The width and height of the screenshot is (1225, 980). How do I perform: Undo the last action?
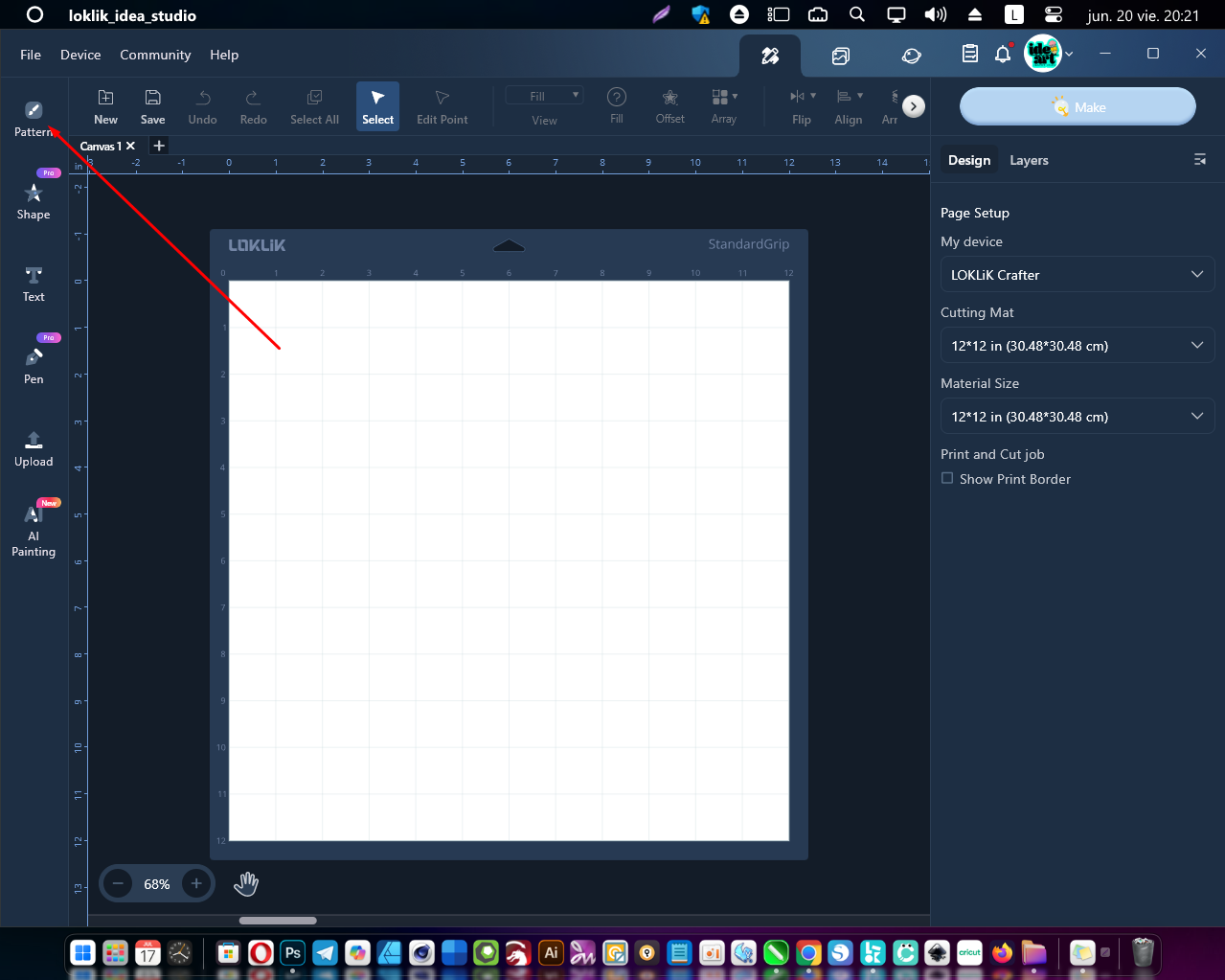[202, 106]
